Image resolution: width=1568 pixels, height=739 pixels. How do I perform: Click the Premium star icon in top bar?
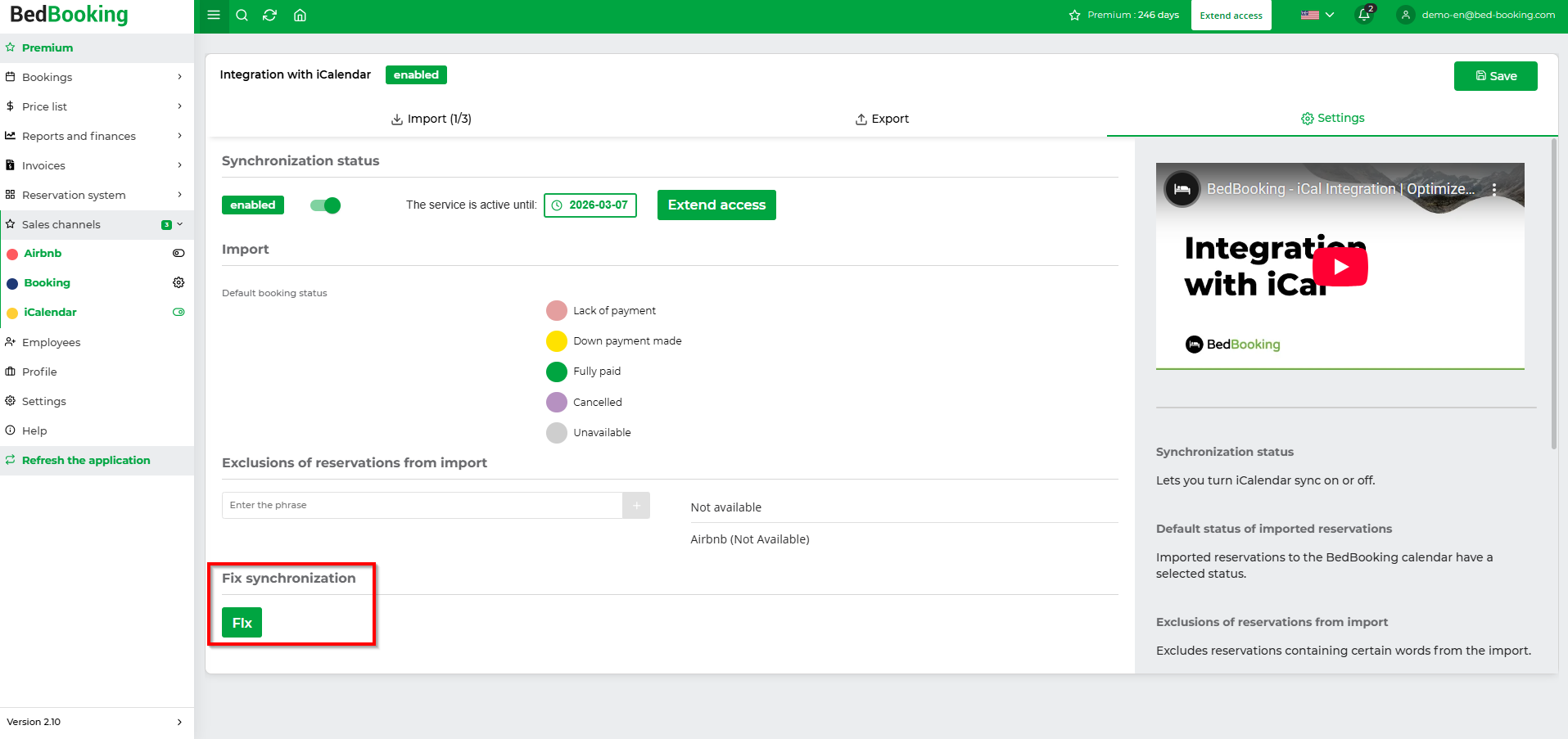[1074, 16]
